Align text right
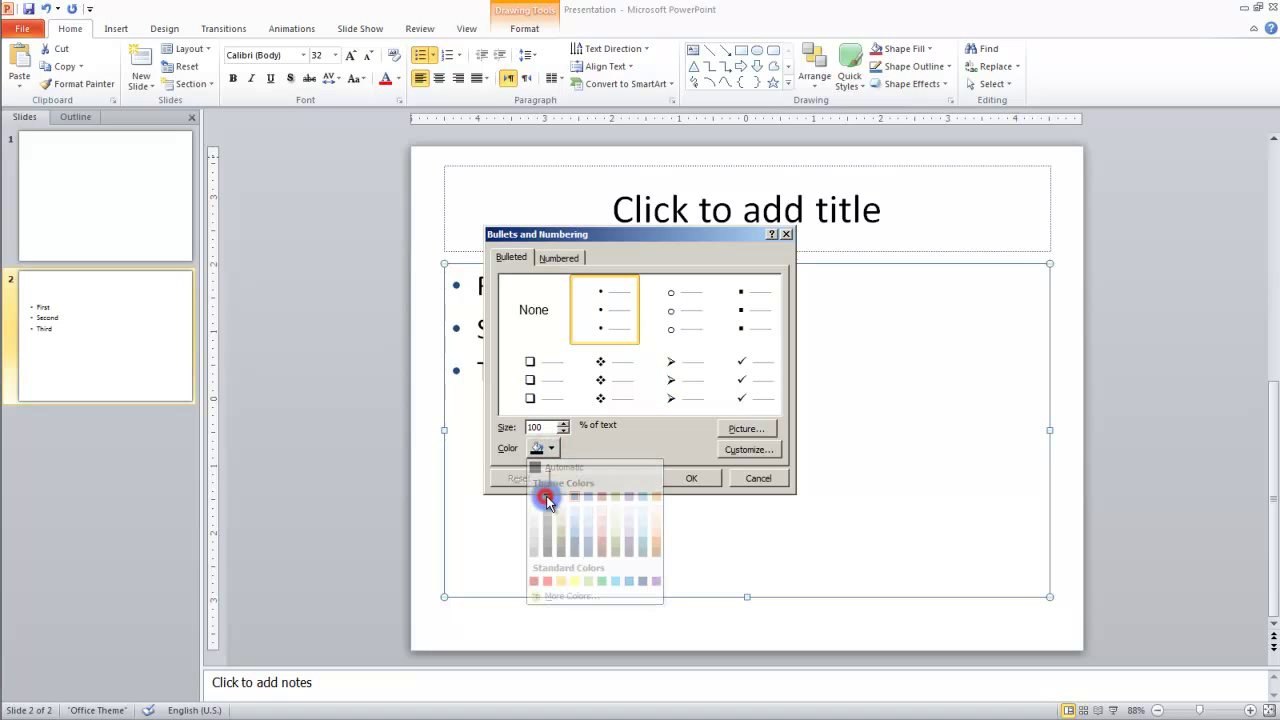 (458, 78)
